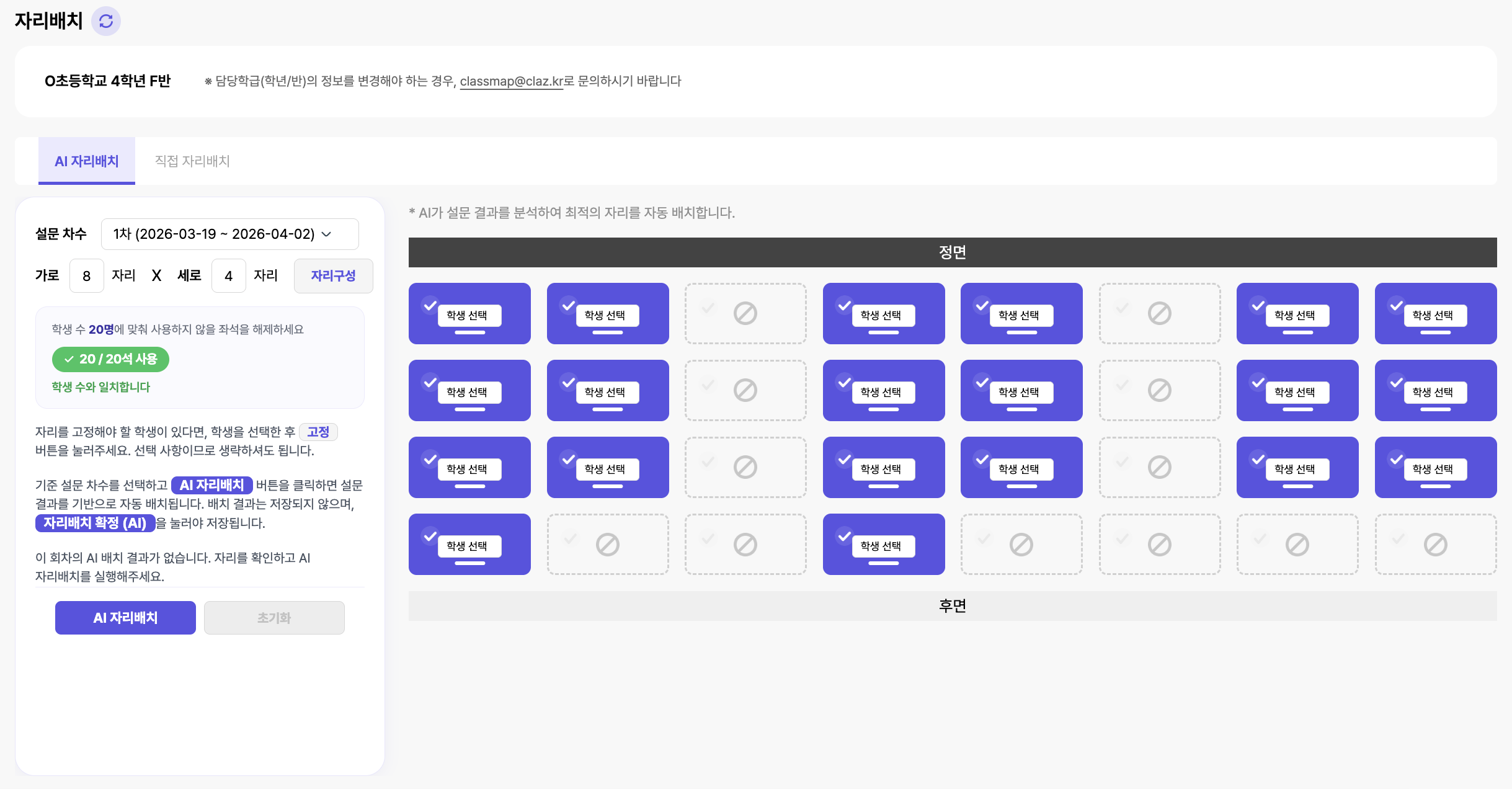Click disabled-seat icon in row 3, column 3
This screenshot has width=1512, height=789.
[x=745, y=467]
